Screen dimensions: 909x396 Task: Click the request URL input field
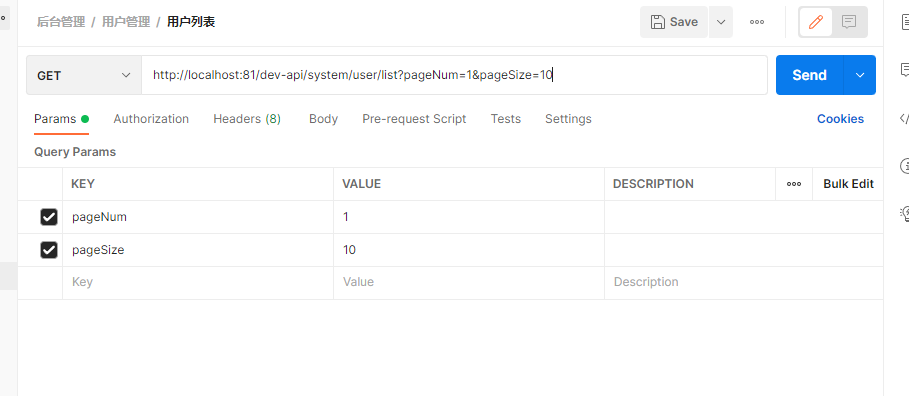tap(454, 75)
